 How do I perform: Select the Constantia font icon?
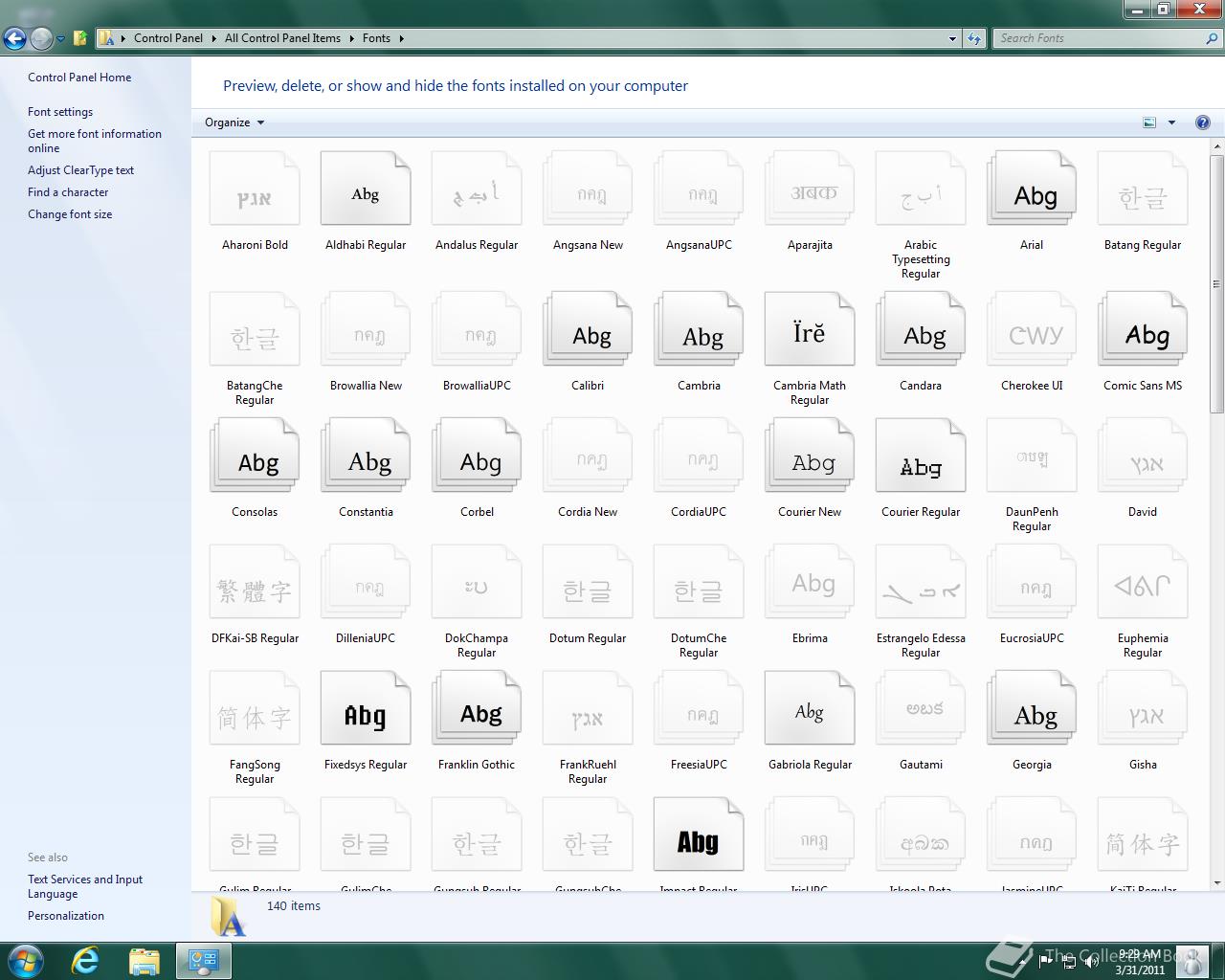point(366,457)
